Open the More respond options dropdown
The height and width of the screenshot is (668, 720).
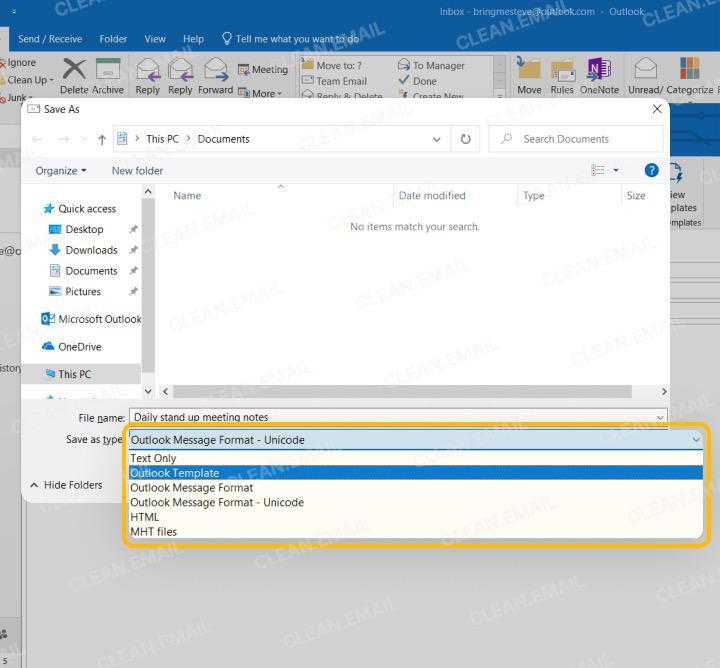pyautogui.click(x=260, y=93)
